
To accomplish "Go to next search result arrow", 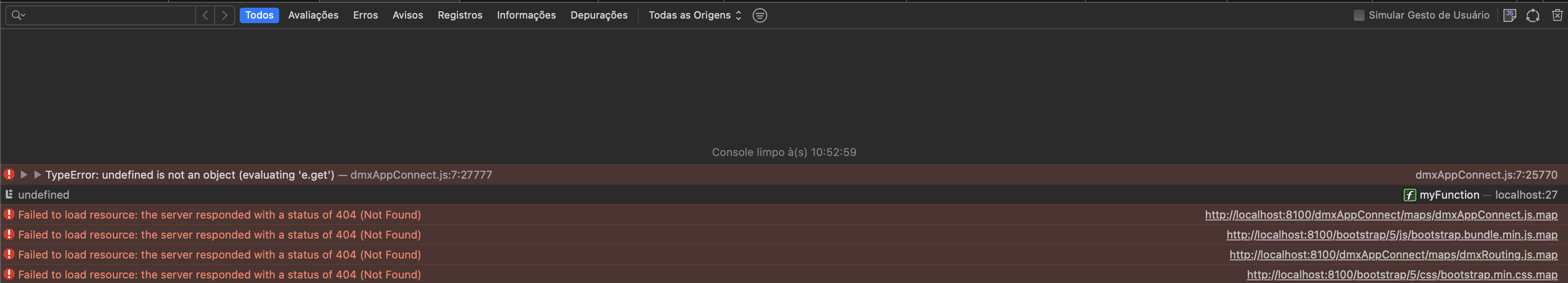I will [225, 15].
